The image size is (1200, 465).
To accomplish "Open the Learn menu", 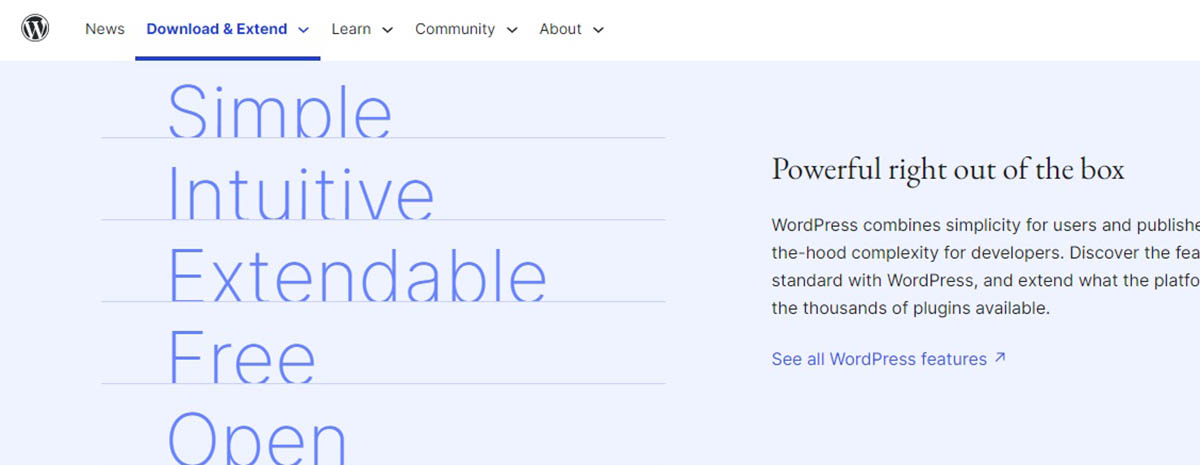I will point(351,29).
